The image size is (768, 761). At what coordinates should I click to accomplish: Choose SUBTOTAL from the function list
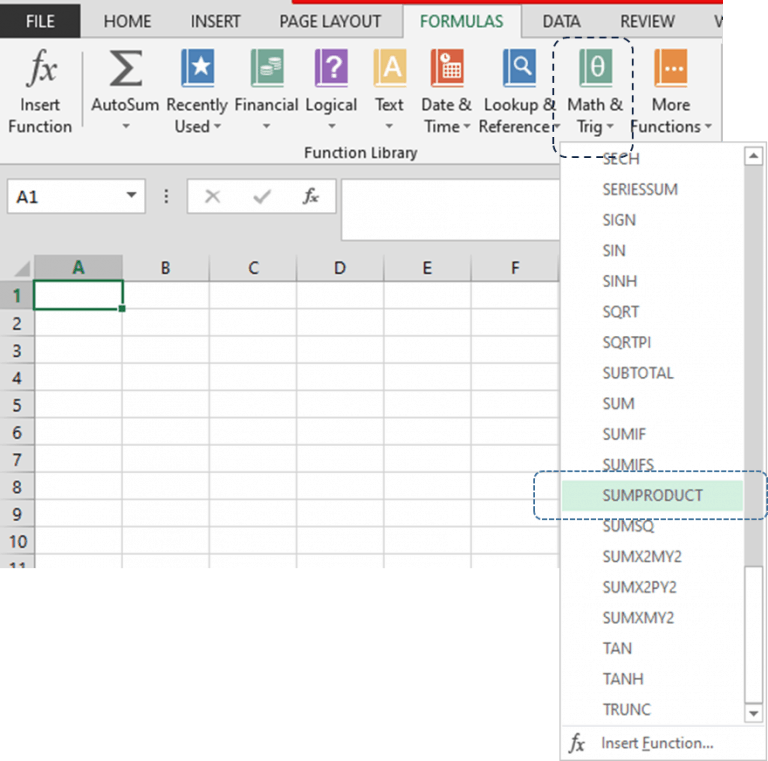pos(652,373)
